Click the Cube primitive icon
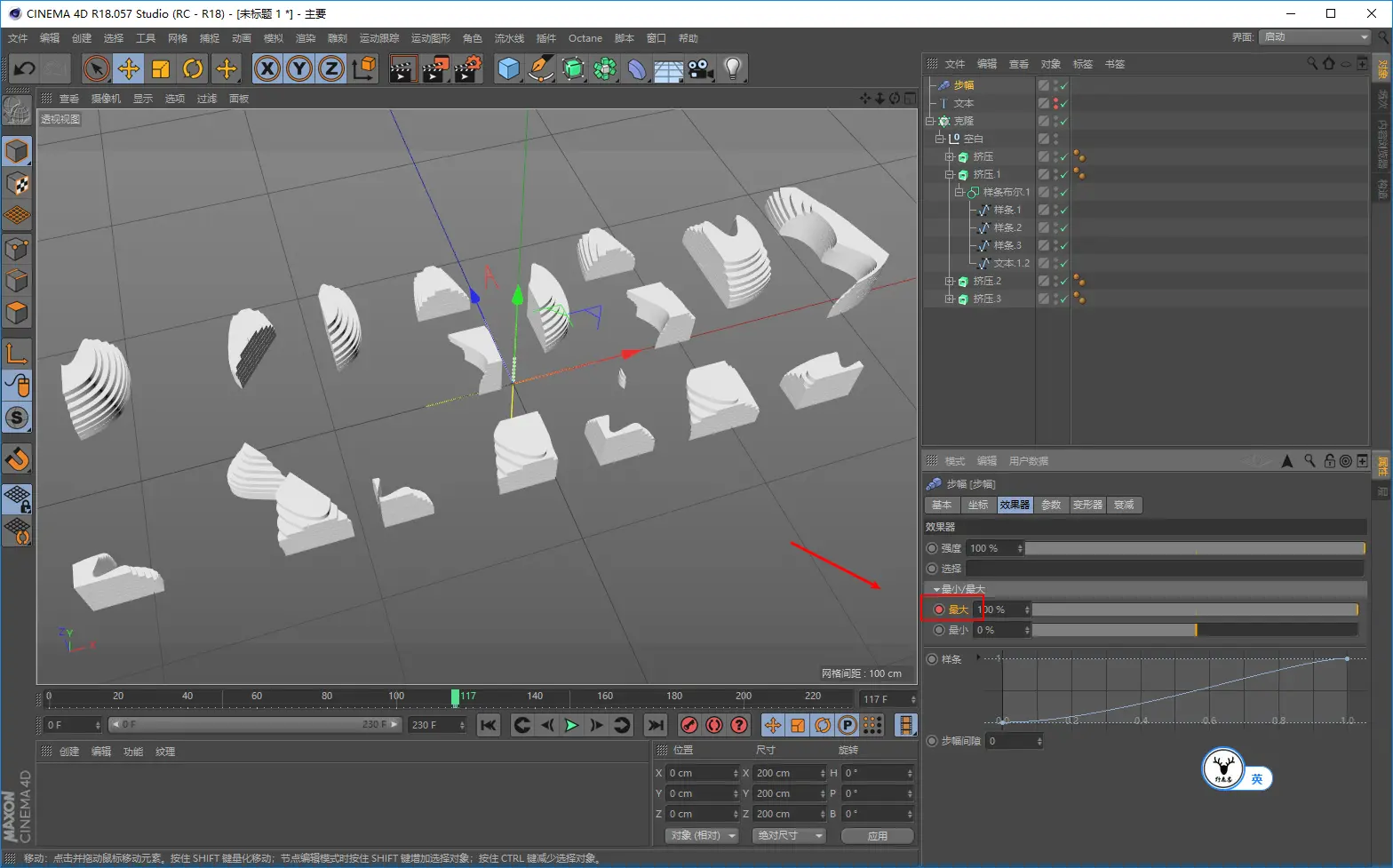Screen dimensions: 1393x868 pyautogui.click(x=508, y=68)
